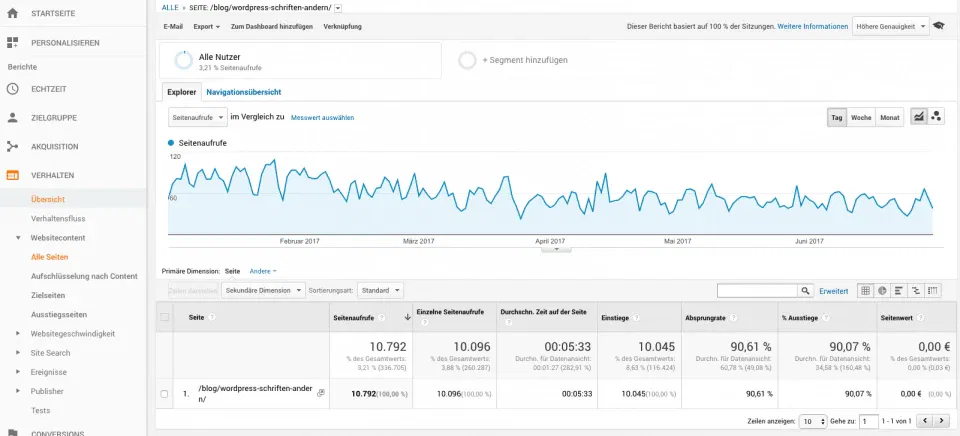The height and width of the screenshot is (436, 960).
Task: Open the Export dropdown menu
Action: coord(206,26)
